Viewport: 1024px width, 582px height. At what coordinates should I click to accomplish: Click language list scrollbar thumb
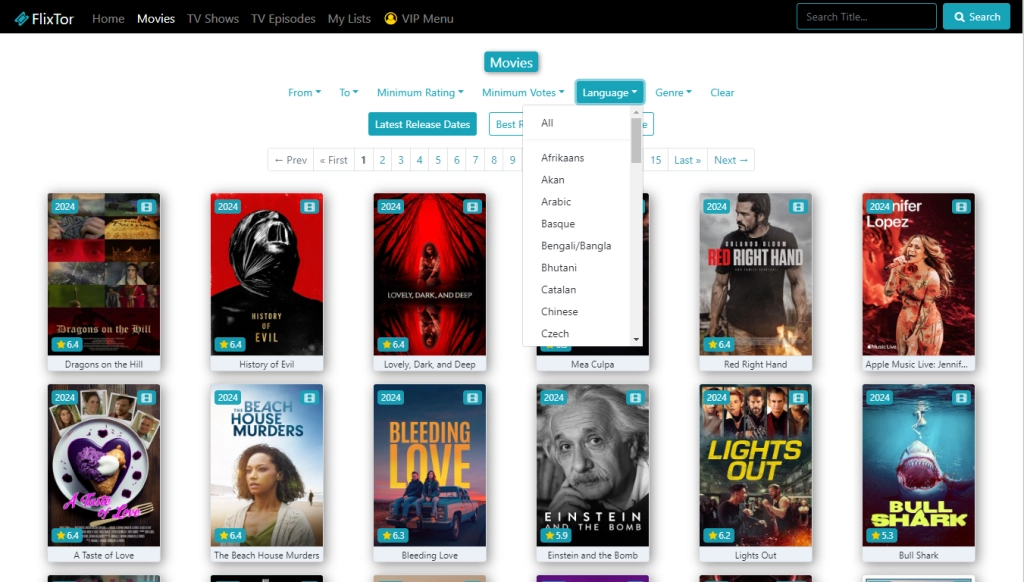click(636, 140)
